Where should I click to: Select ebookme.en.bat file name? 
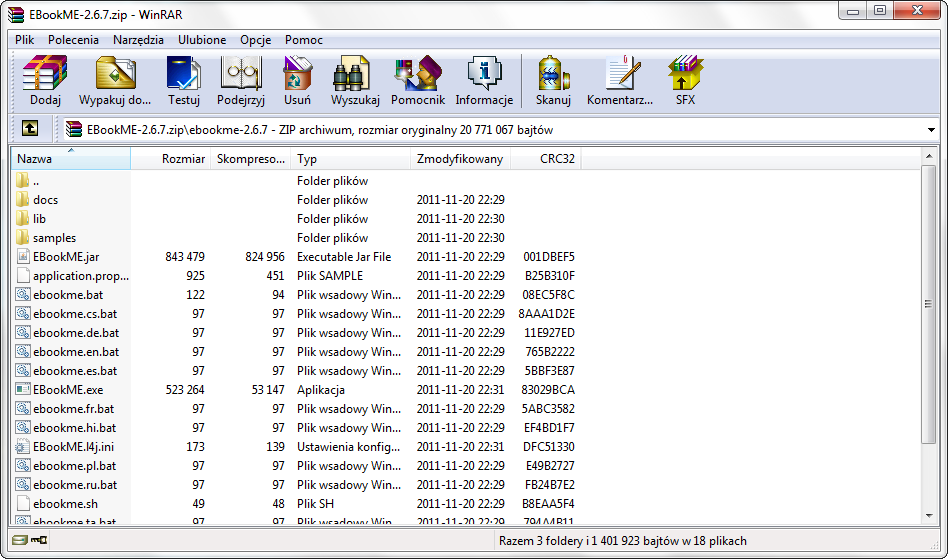pos(76,352)
